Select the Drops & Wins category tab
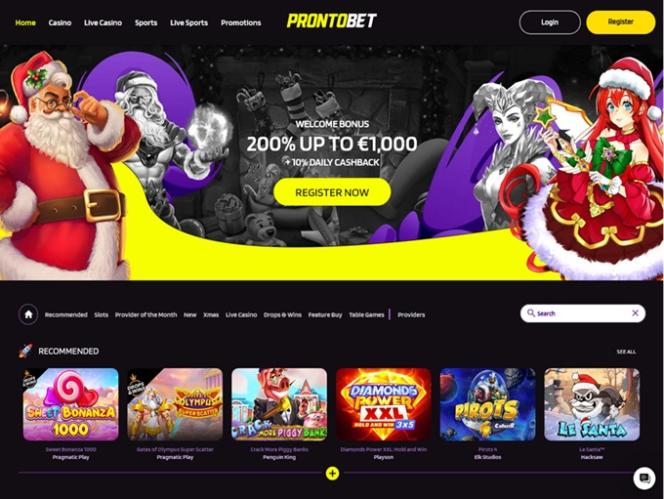 (x=282, y=315)
